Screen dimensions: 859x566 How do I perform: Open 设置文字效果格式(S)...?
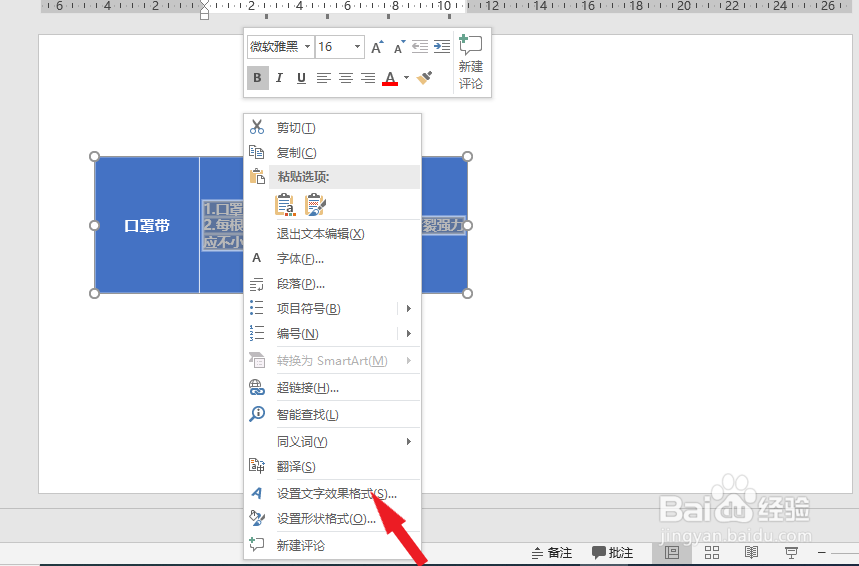(x=333, y=494)
